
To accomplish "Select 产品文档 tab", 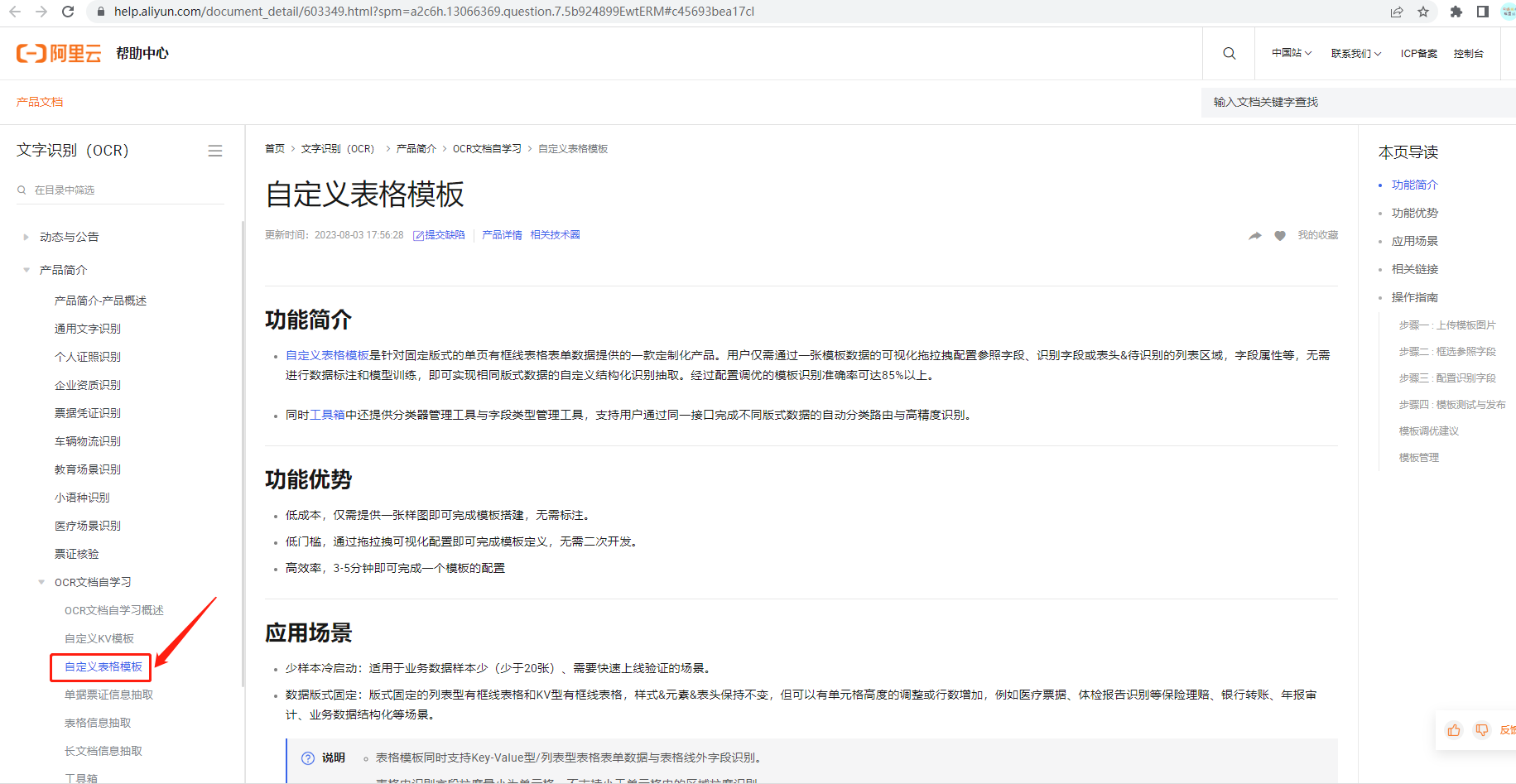I will pos(40,102).
